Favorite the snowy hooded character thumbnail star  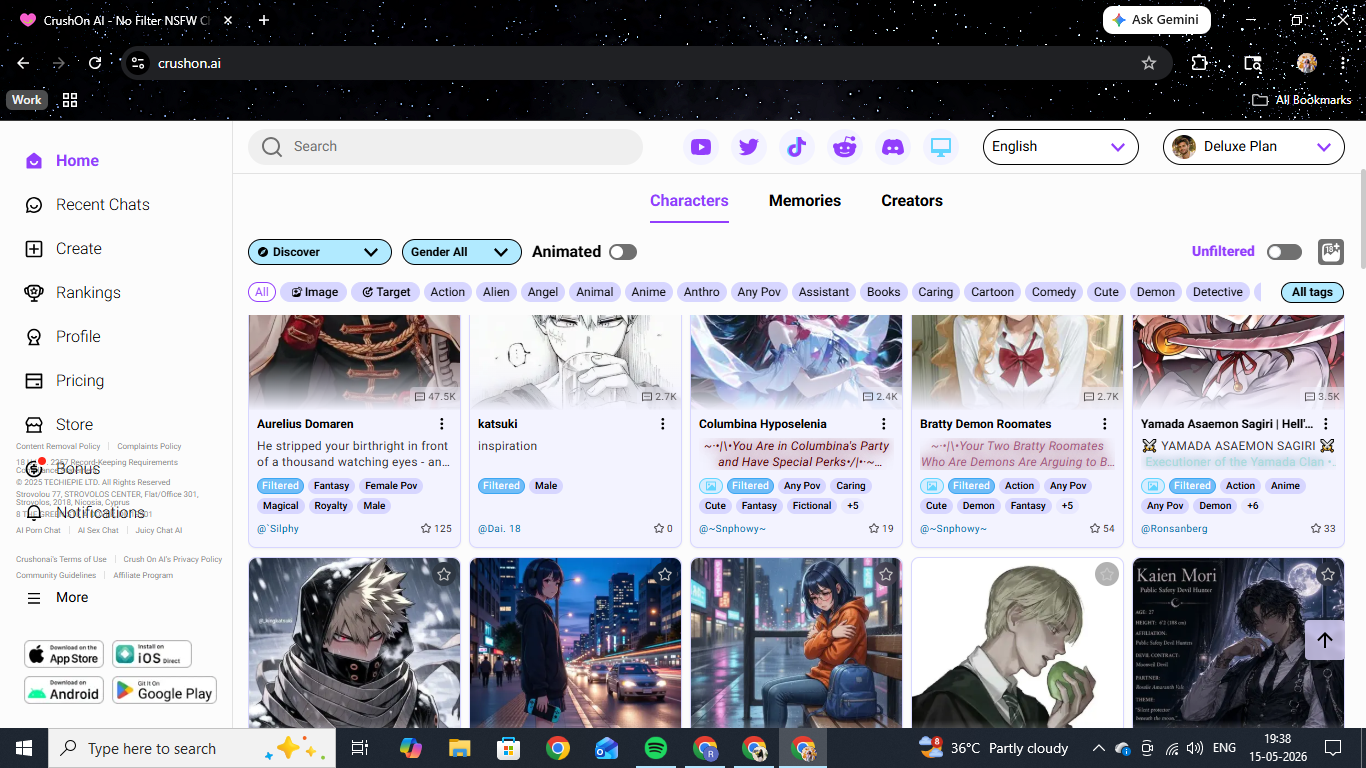(444, 574)
